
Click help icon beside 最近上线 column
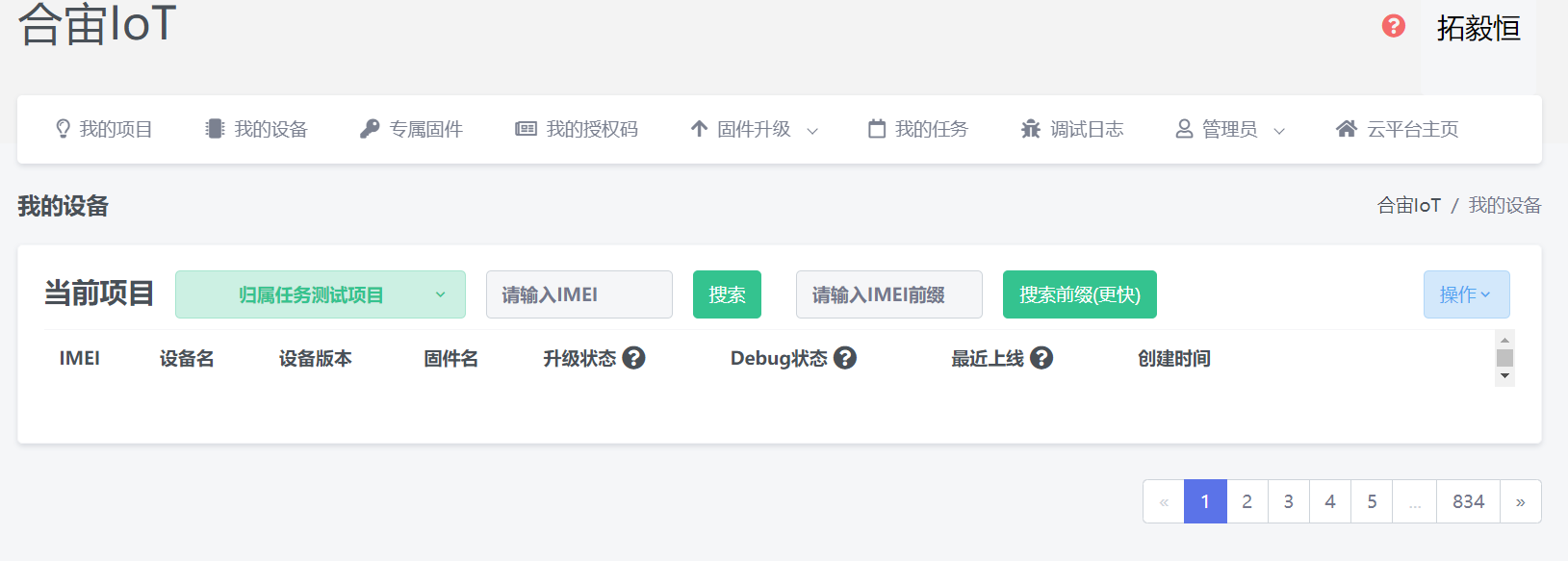1041,358
